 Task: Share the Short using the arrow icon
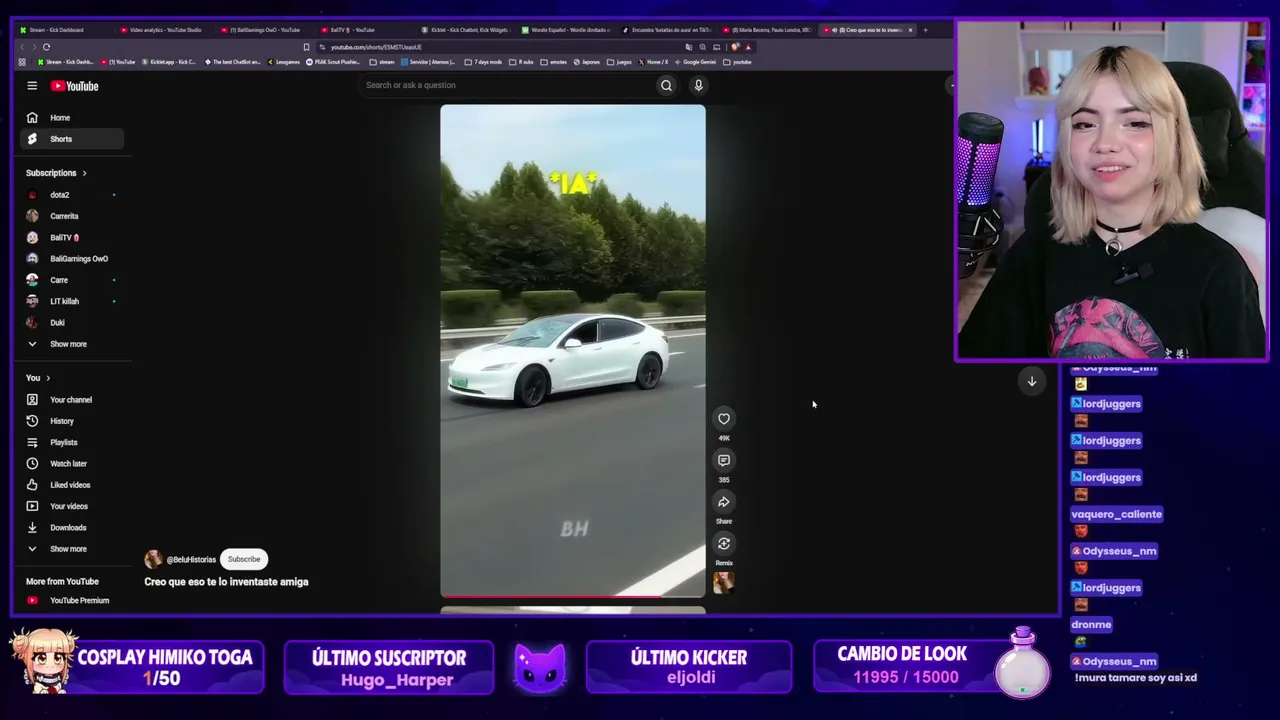[724, 502]
